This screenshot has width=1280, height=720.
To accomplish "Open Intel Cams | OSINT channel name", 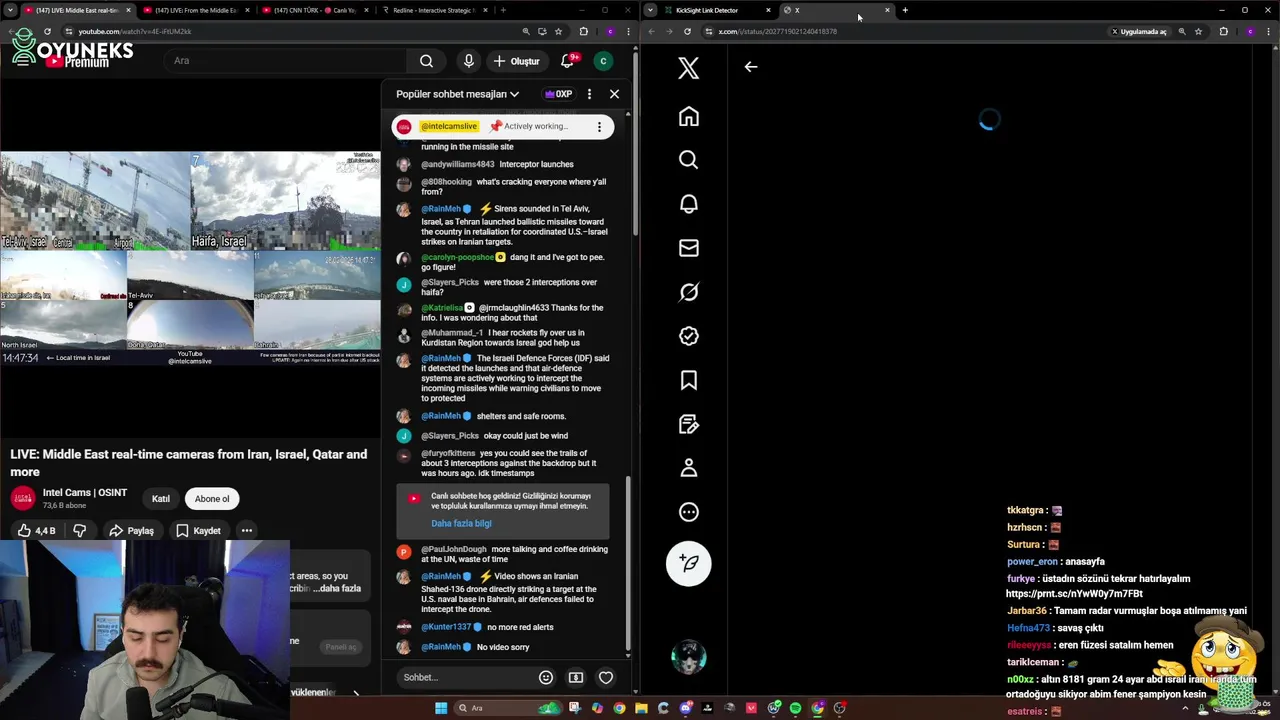I will (84, 492).
